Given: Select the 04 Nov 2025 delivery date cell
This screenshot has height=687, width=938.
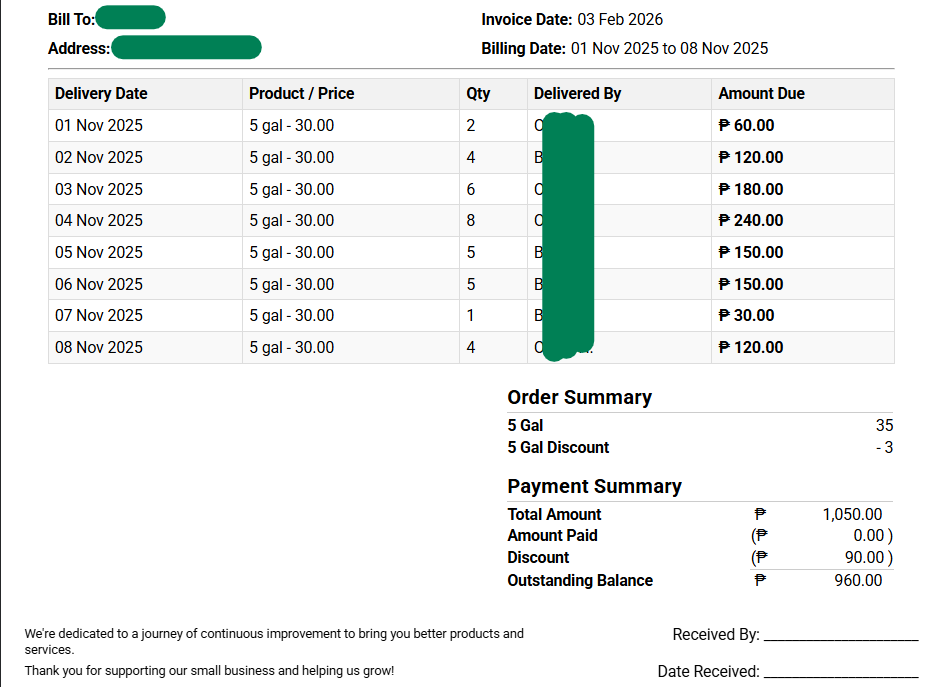Looking at the screenshot, I should 99,221.
